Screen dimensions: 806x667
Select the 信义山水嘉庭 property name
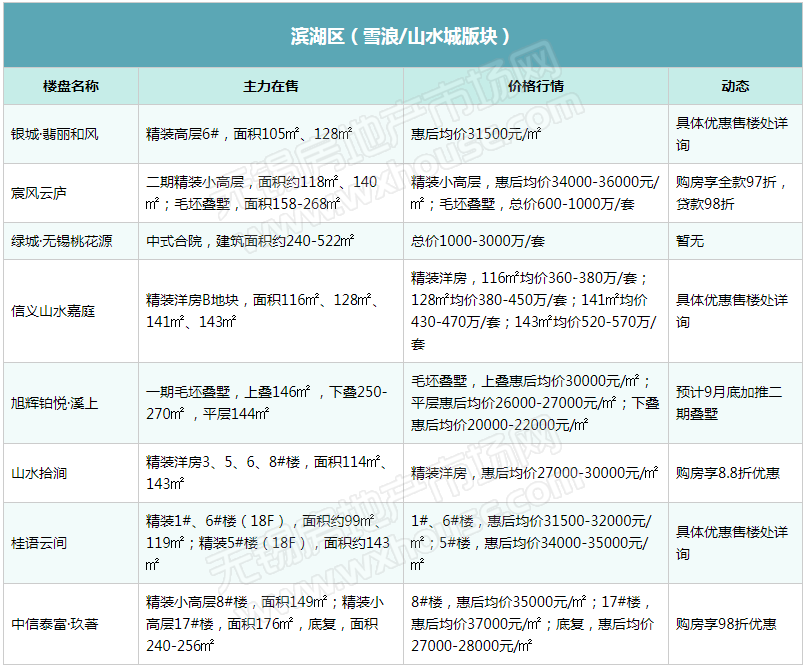[55, 311]
